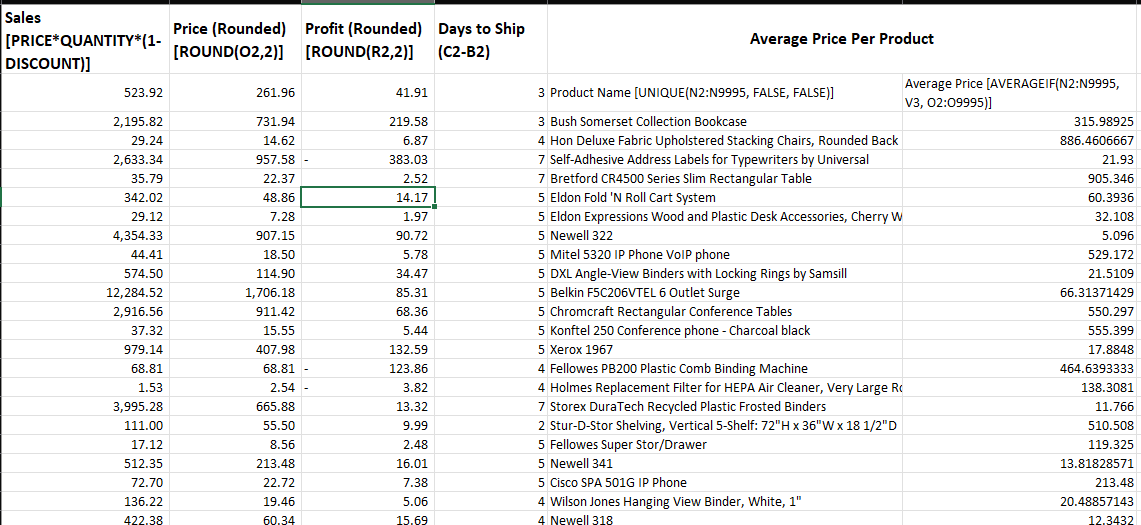Viewport: 1141px width, 525px height.
Task: Select sales cell 523.92
Action: pos(84,93)
